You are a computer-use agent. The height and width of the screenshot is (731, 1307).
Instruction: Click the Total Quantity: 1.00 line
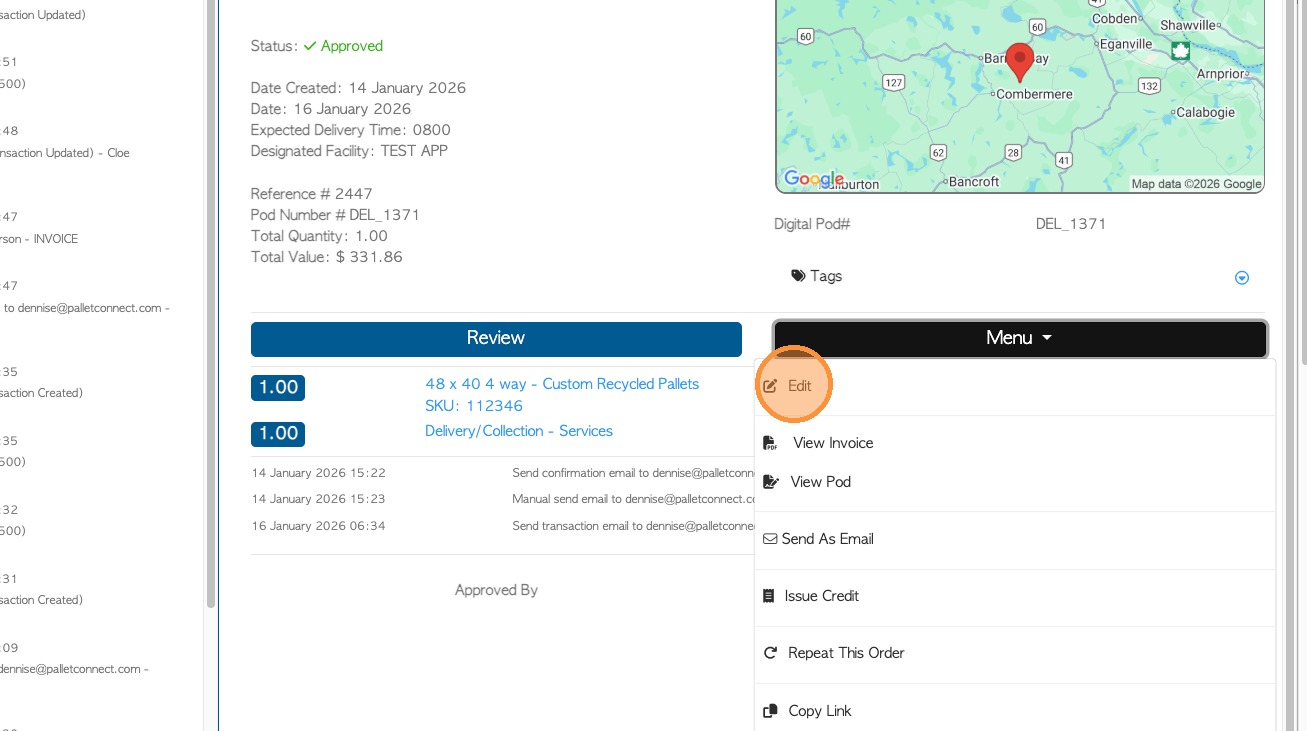pos(319,236)
